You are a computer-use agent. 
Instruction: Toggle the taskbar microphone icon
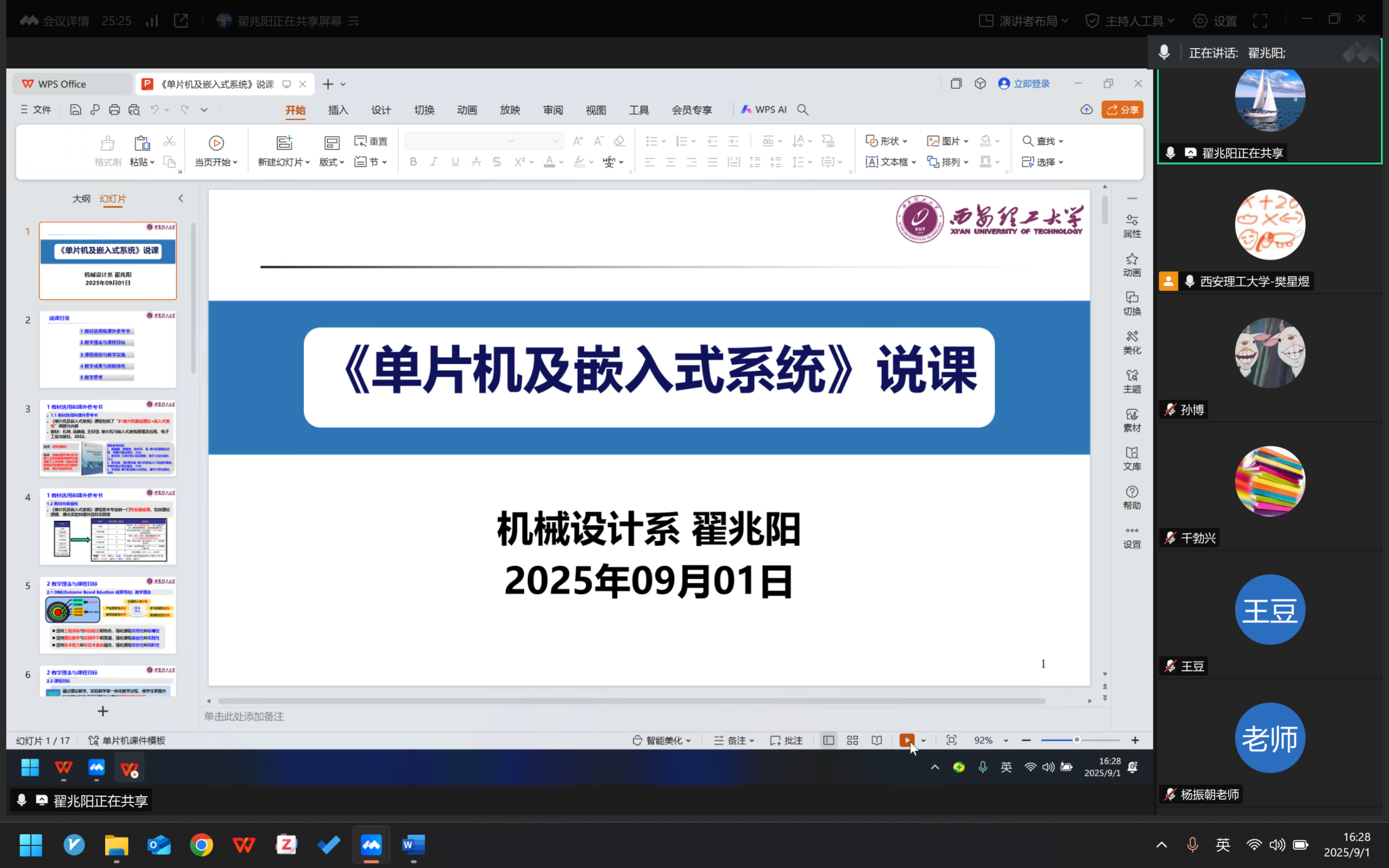[x=1192, y=845]
